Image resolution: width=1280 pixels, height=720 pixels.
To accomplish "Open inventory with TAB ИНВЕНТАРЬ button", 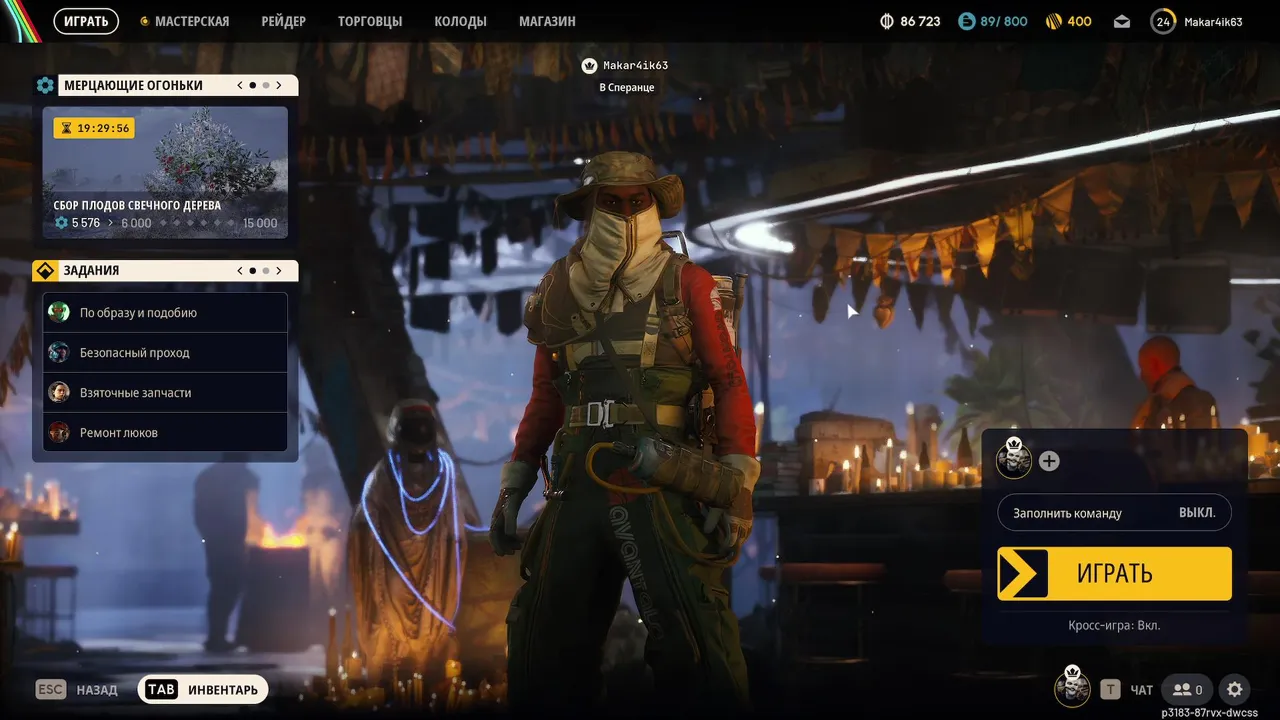I will click(203, 689).
